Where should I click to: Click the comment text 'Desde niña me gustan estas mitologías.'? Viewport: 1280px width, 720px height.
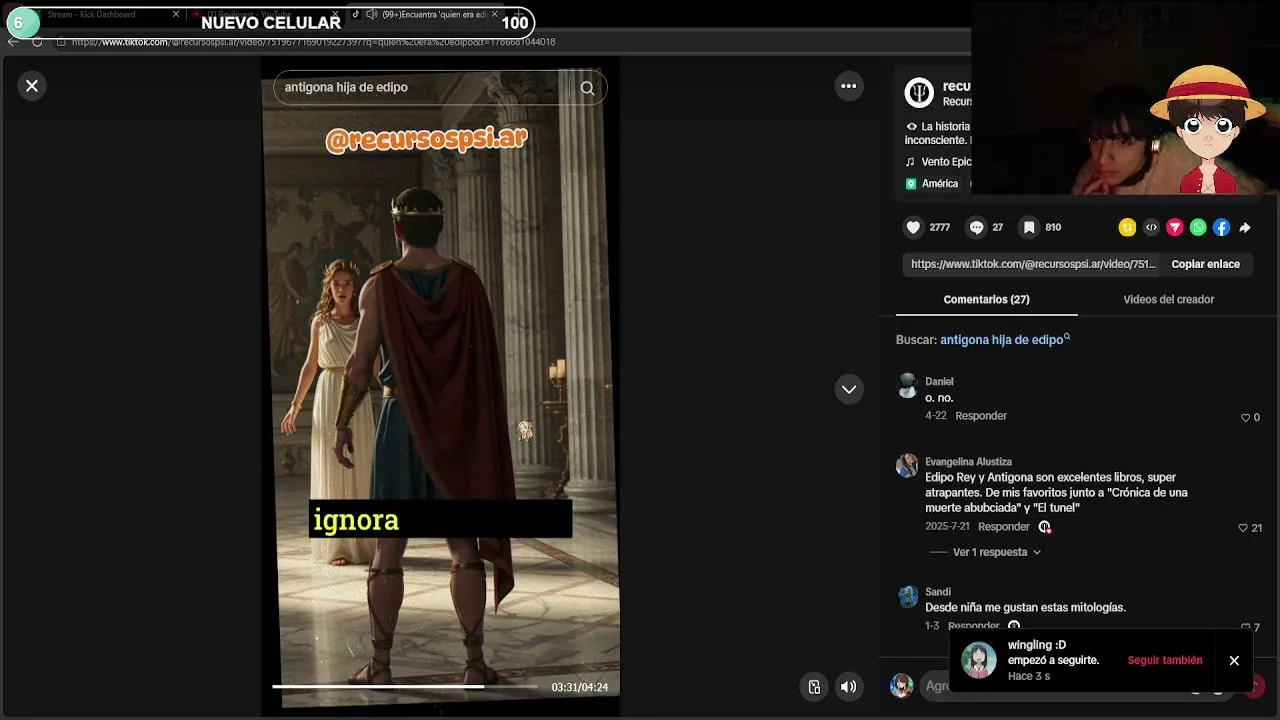pos(1025,608)
